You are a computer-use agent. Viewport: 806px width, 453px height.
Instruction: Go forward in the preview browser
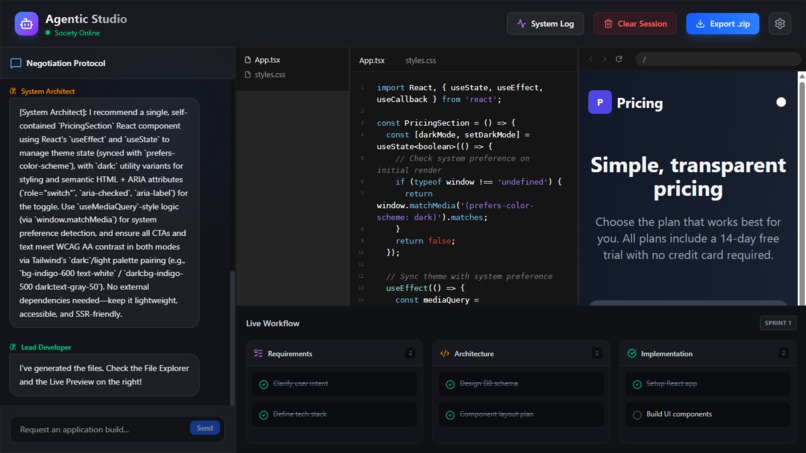tap(604, 59)
